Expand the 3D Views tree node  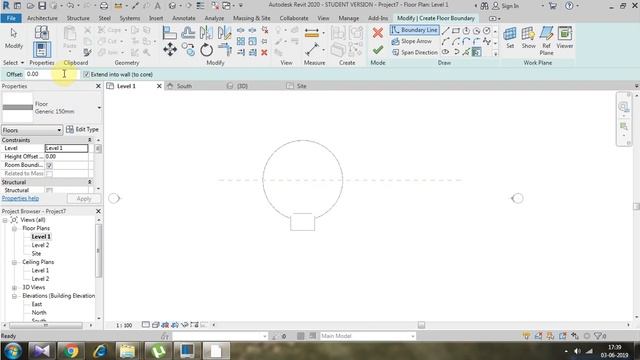coord(14,287)
